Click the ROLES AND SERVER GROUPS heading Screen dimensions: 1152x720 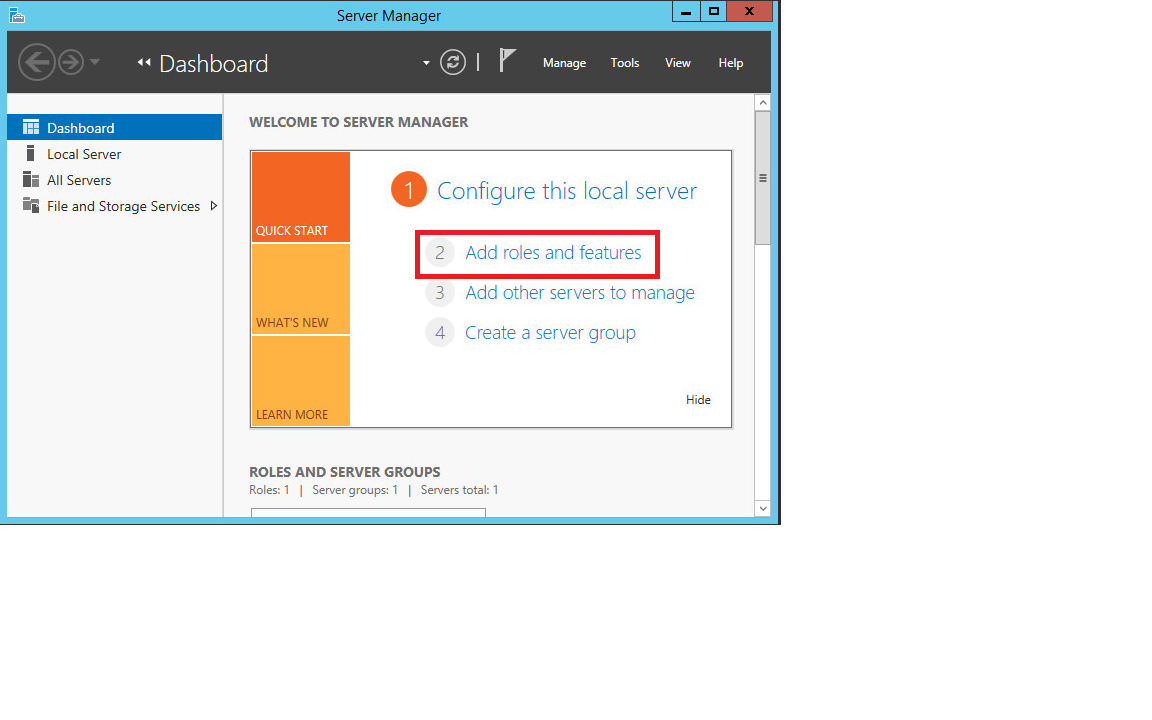click(x=345, y=472)
